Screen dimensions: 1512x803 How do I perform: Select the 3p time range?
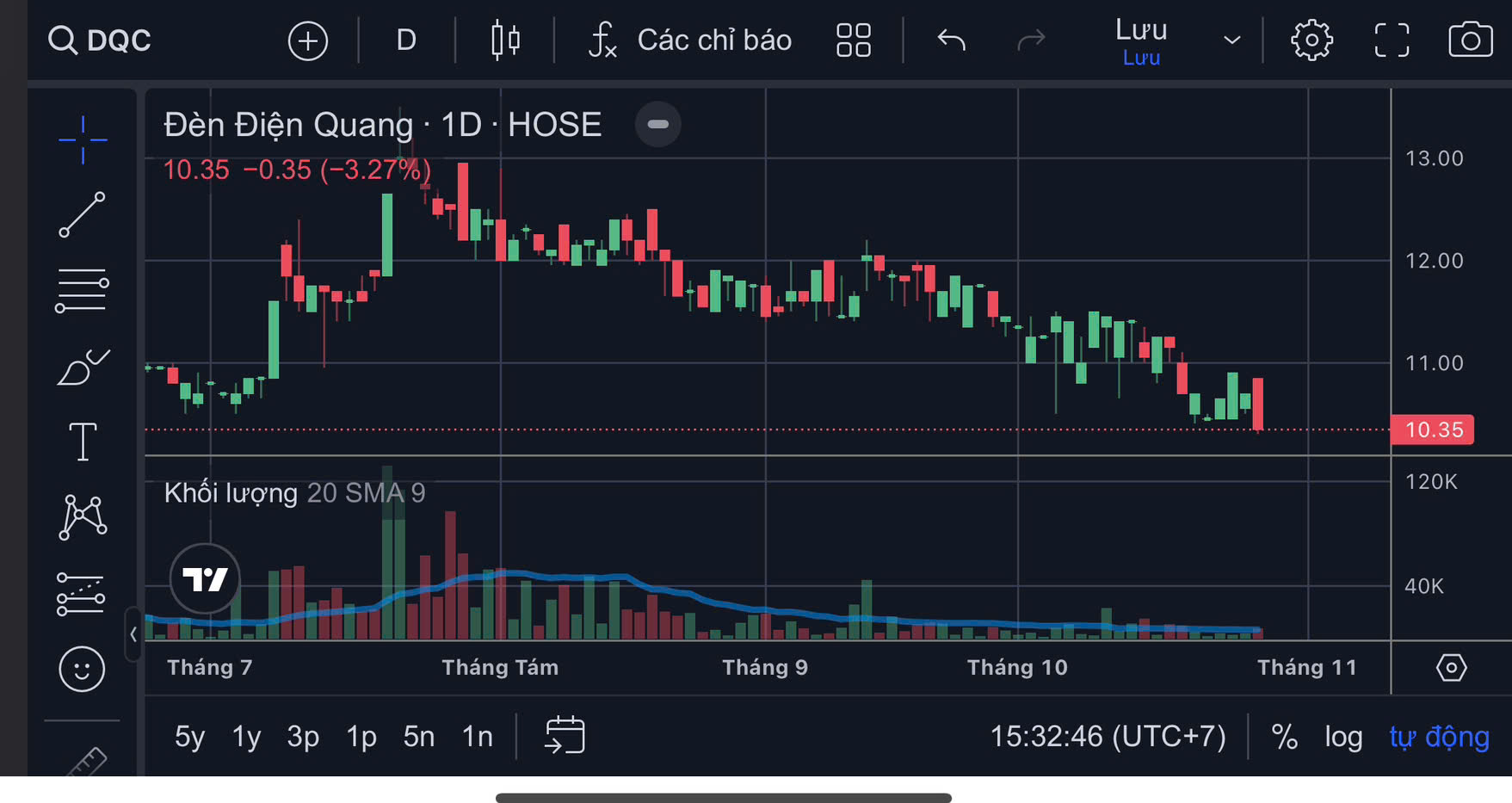click(x=303, y=737)
